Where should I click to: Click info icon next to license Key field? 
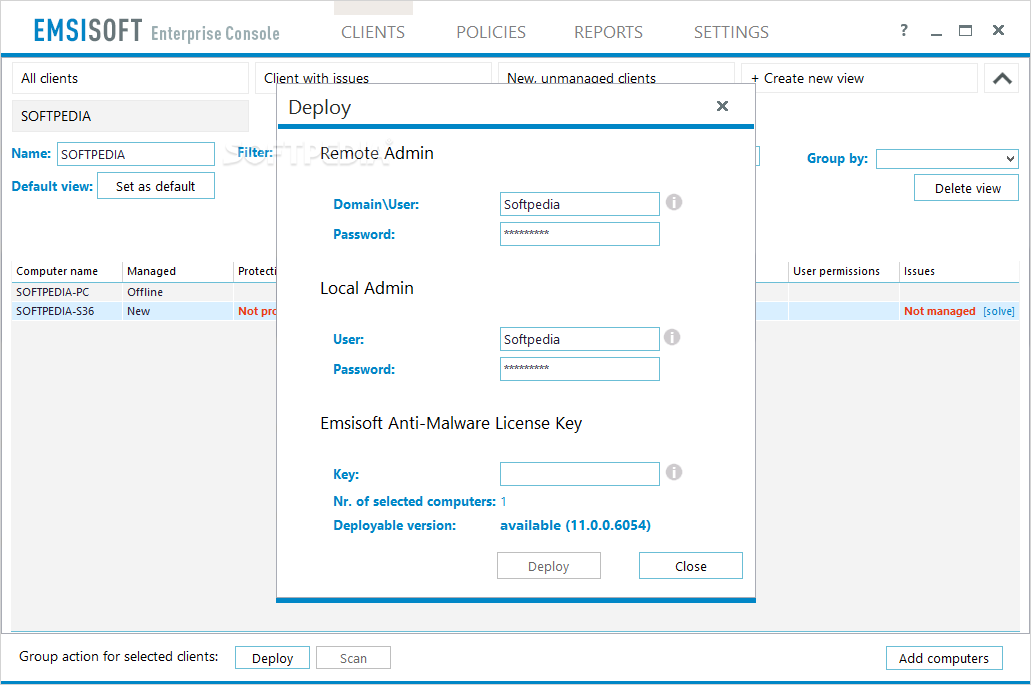pyautogui.click(x=674, y=472)
